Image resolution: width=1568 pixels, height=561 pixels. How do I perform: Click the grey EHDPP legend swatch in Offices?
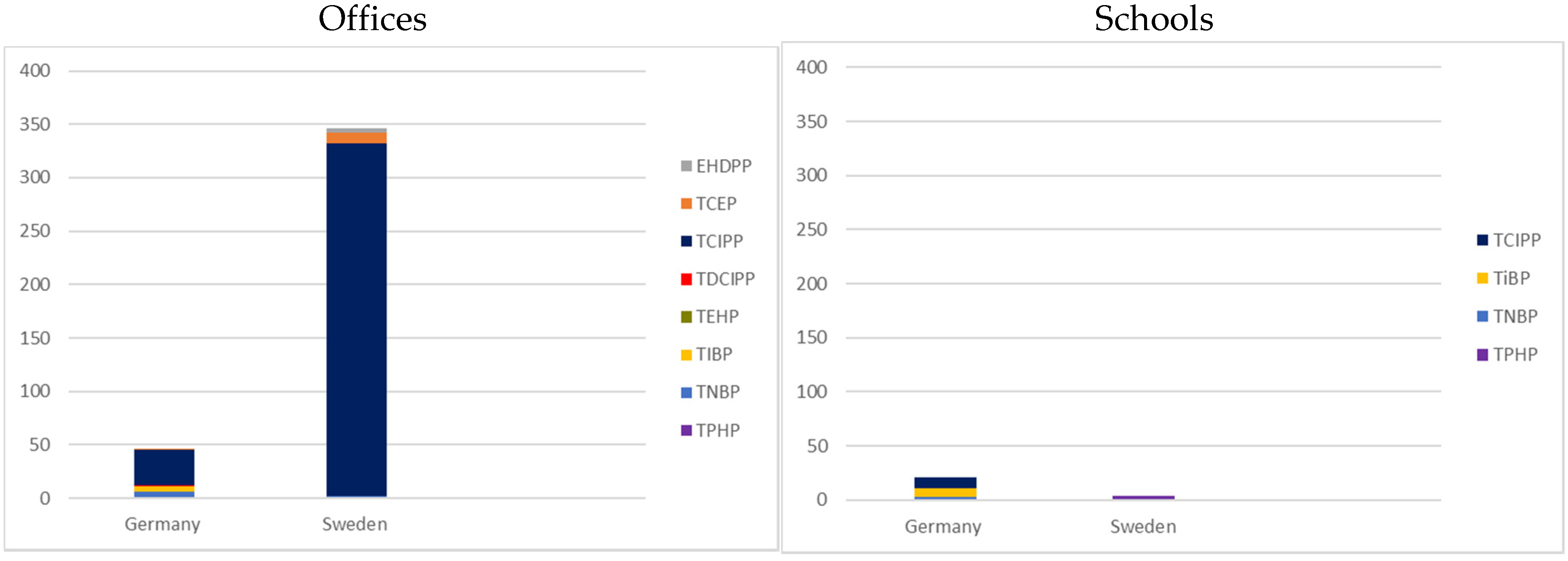coord(686,166)
